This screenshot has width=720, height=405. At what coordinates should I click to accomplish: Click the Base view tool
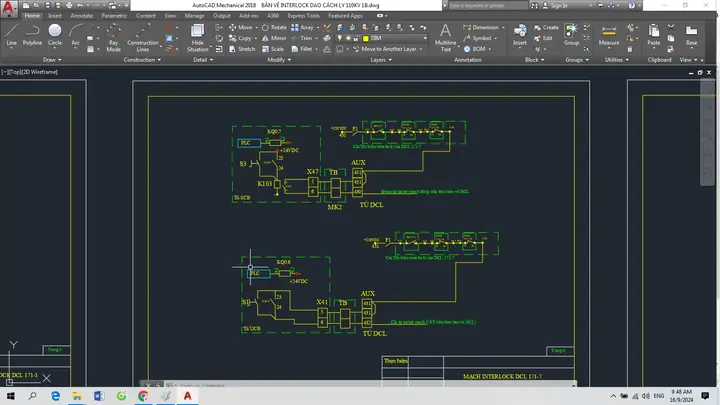[x=691, y=35]
